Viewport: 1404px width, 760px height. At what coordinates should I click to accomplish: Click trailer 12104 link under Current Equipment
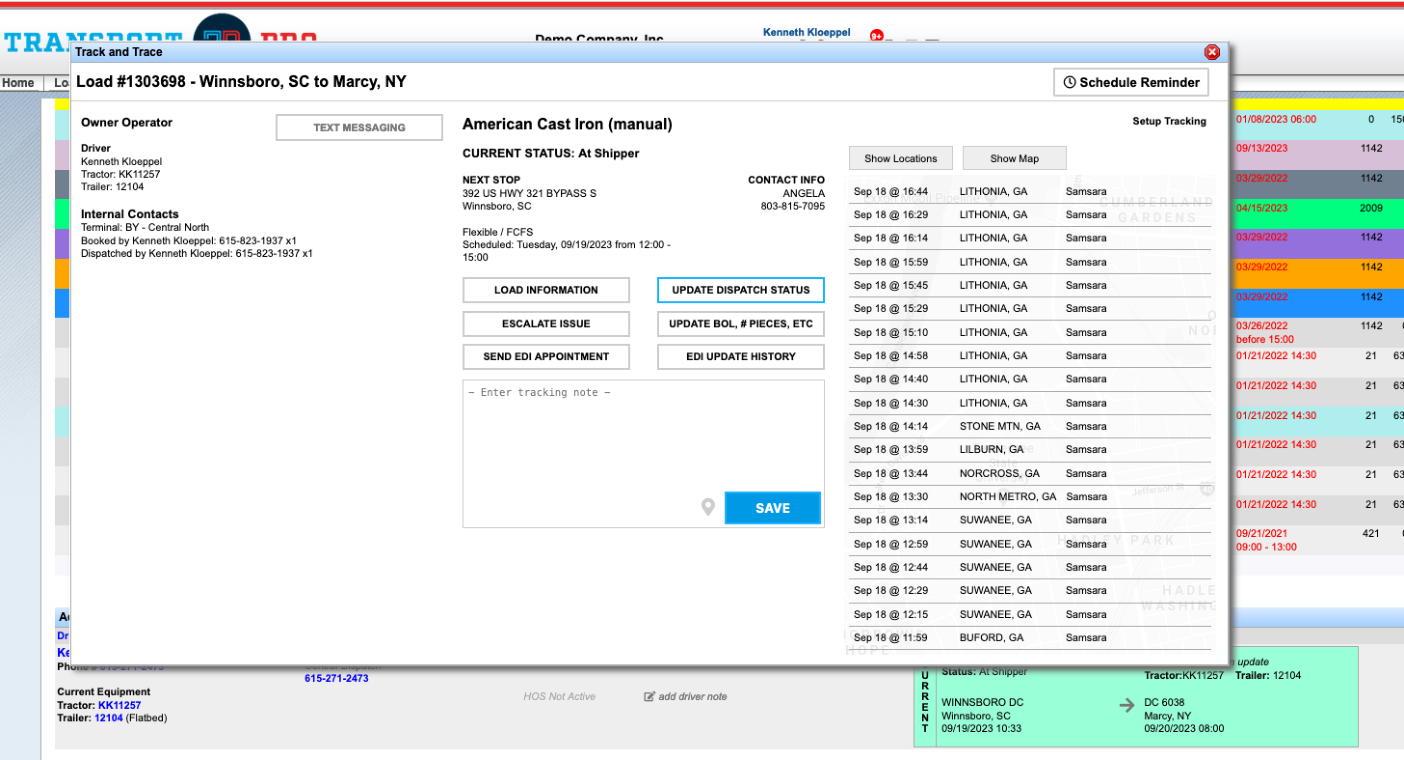pos(108,718)
